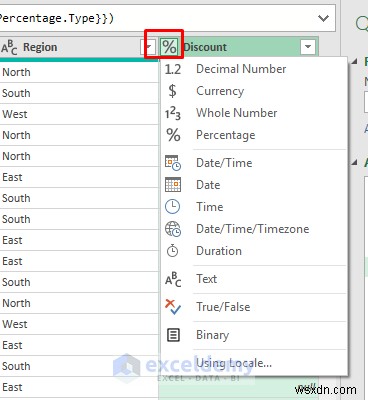Click the Time clock icon
The height and width of the screenshot is (400, 368).
[x=172, y=207]
